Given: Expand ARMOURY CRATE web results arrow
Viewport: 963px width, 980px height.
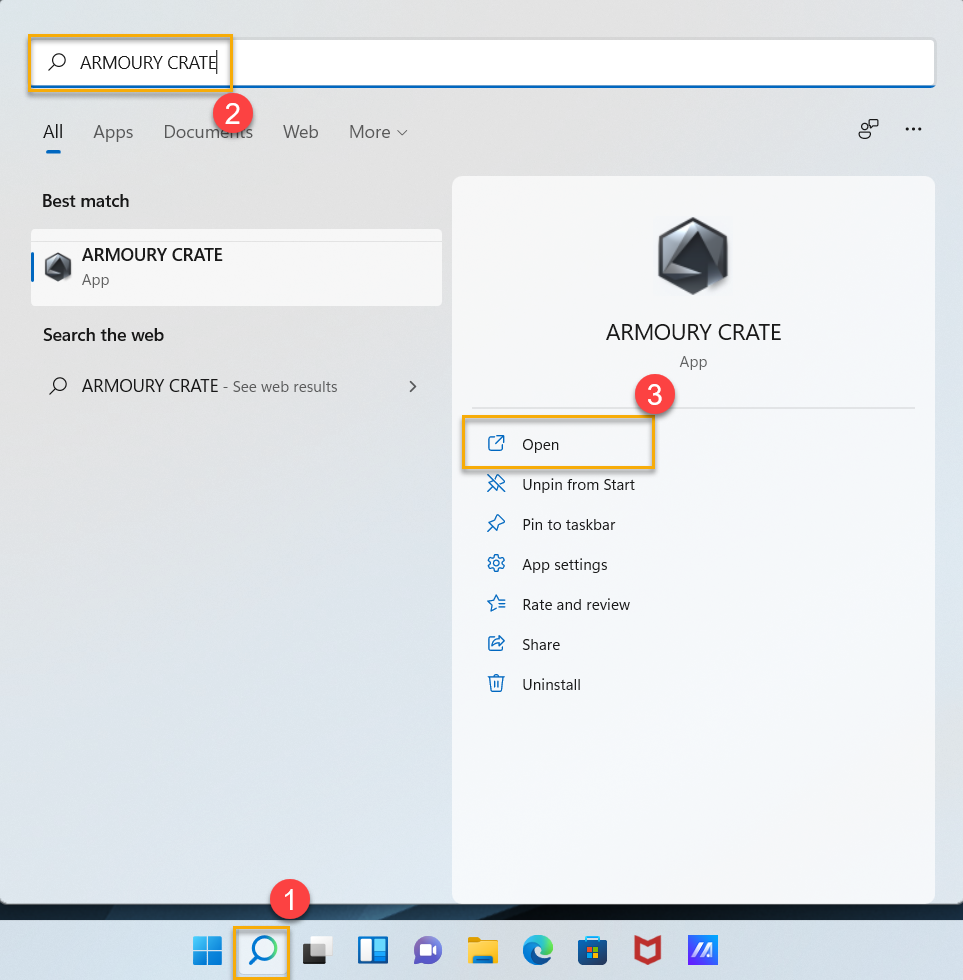Looking at the screenshot, I should pyautogui.click(x=412, y=386).
